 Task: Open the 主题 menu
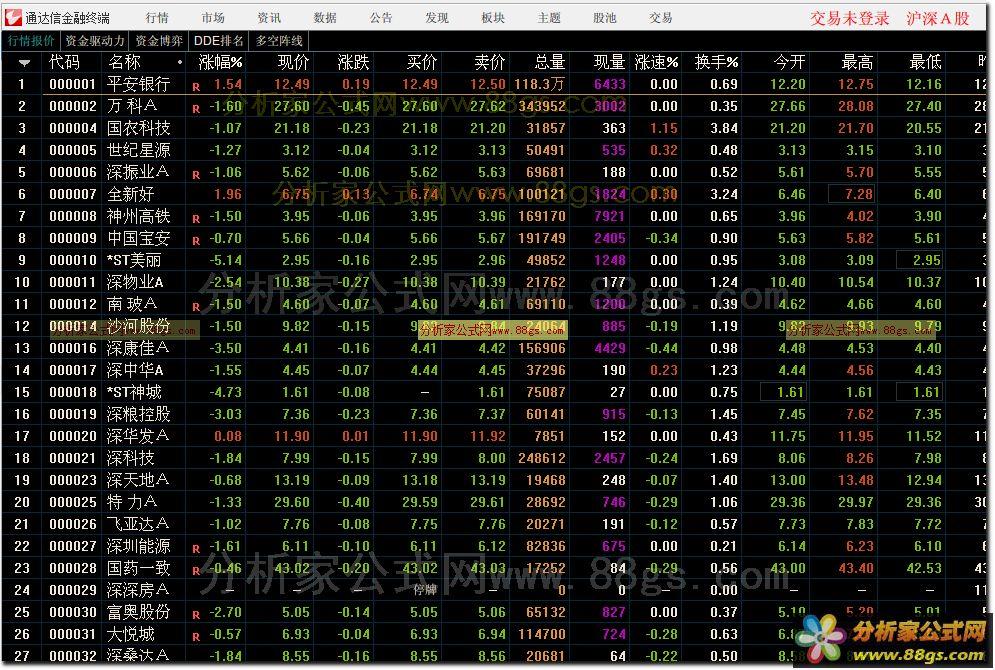tap(549, 18)
